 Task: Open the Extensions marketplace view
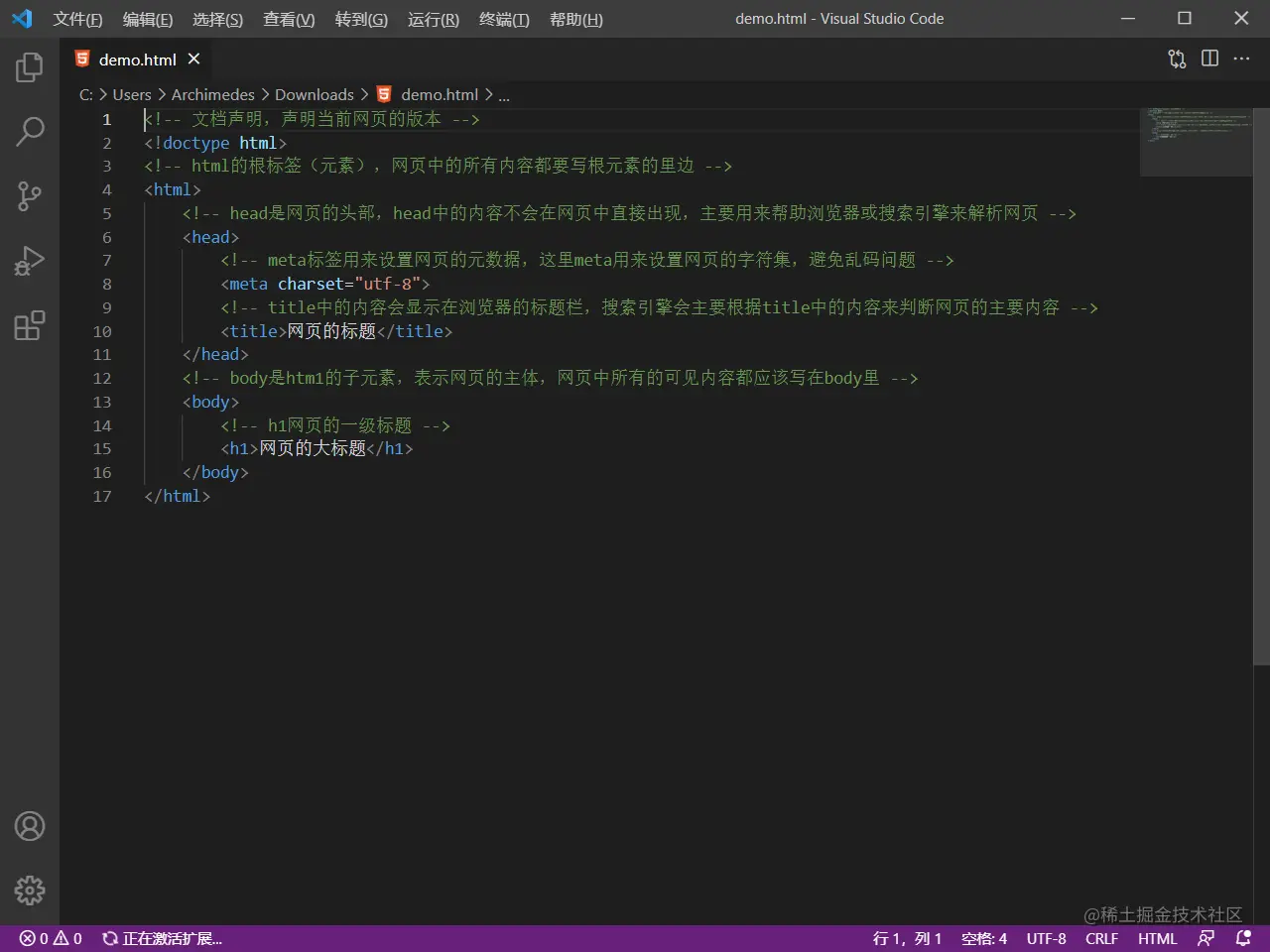(x=29, y=324)
